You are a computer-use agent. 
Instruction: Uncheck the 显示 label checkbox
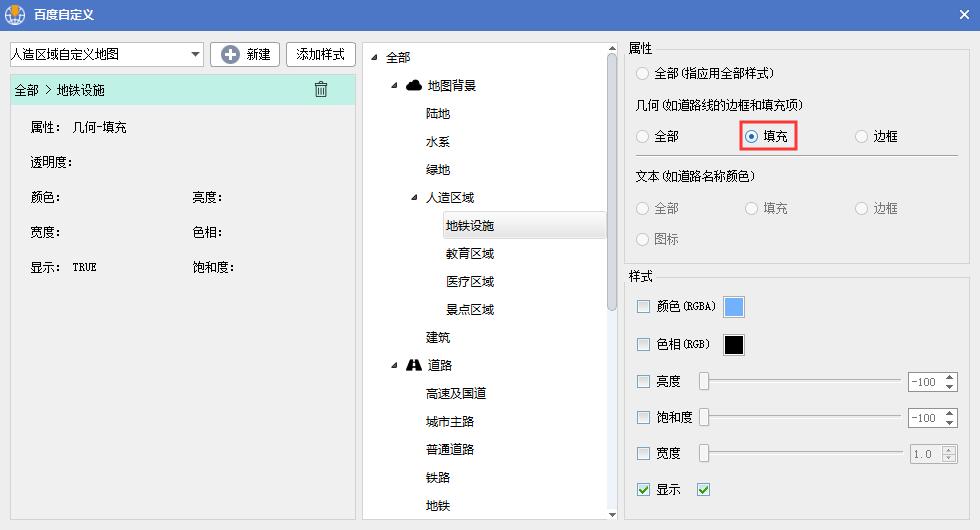643,489
